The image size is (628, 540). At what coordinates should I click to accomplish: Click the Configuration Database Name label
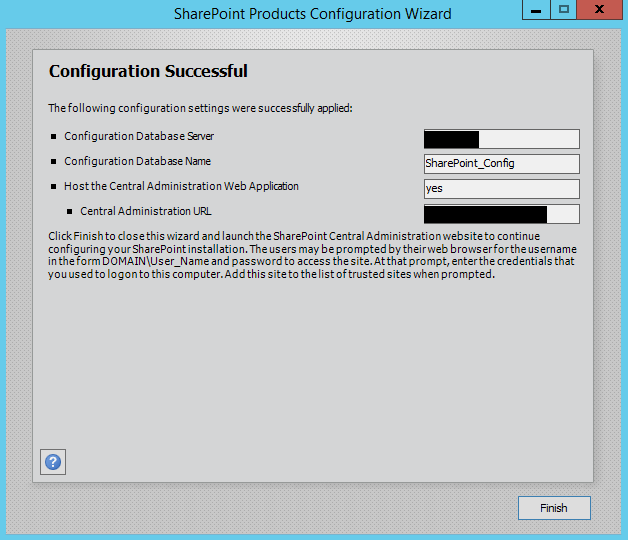point(137,161)
